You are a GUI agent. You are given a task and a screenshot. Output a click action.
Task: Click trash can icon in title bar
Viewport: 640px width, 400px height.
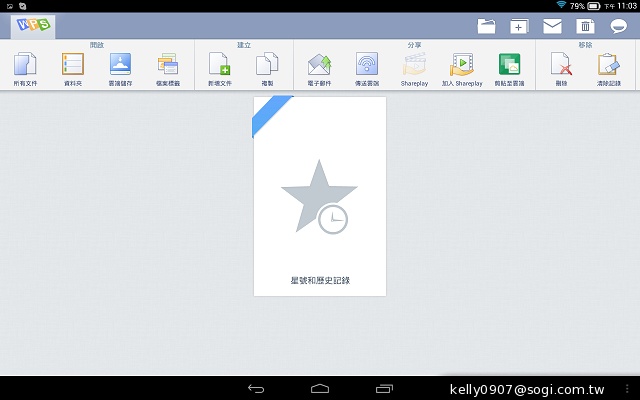point(585,27)
